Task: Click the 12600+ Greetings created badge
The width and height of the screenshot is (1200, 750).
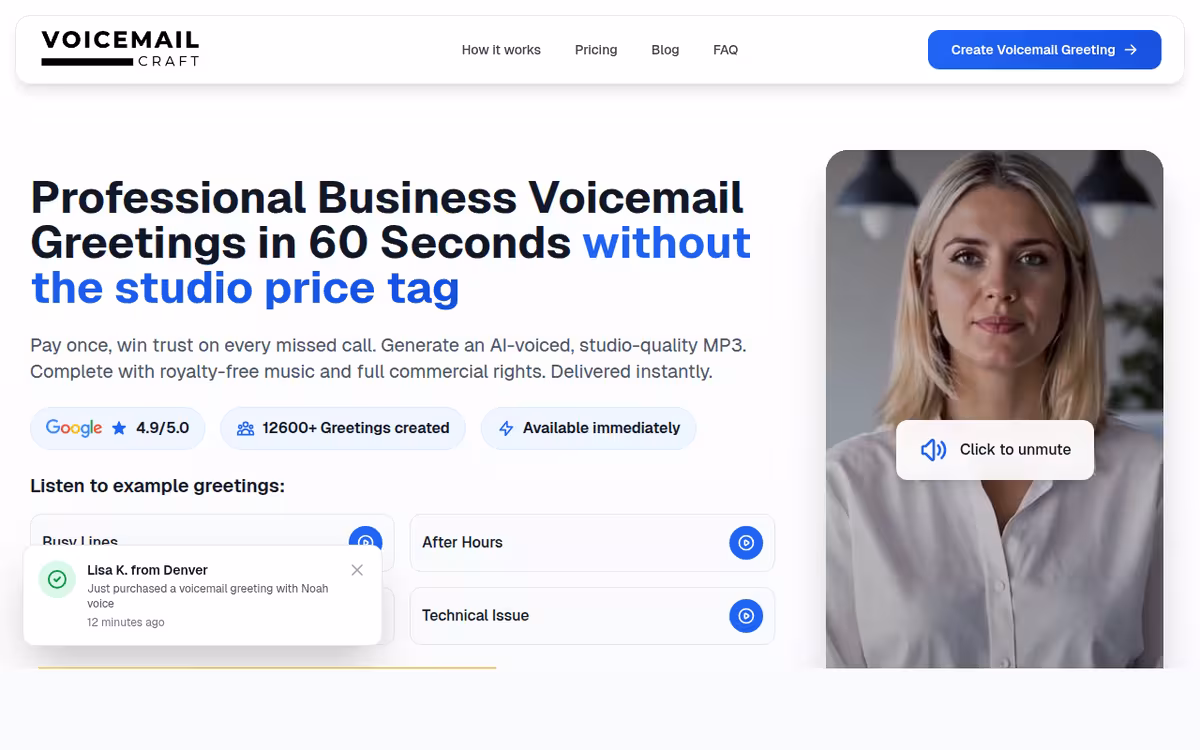Action: coord(343,428)
